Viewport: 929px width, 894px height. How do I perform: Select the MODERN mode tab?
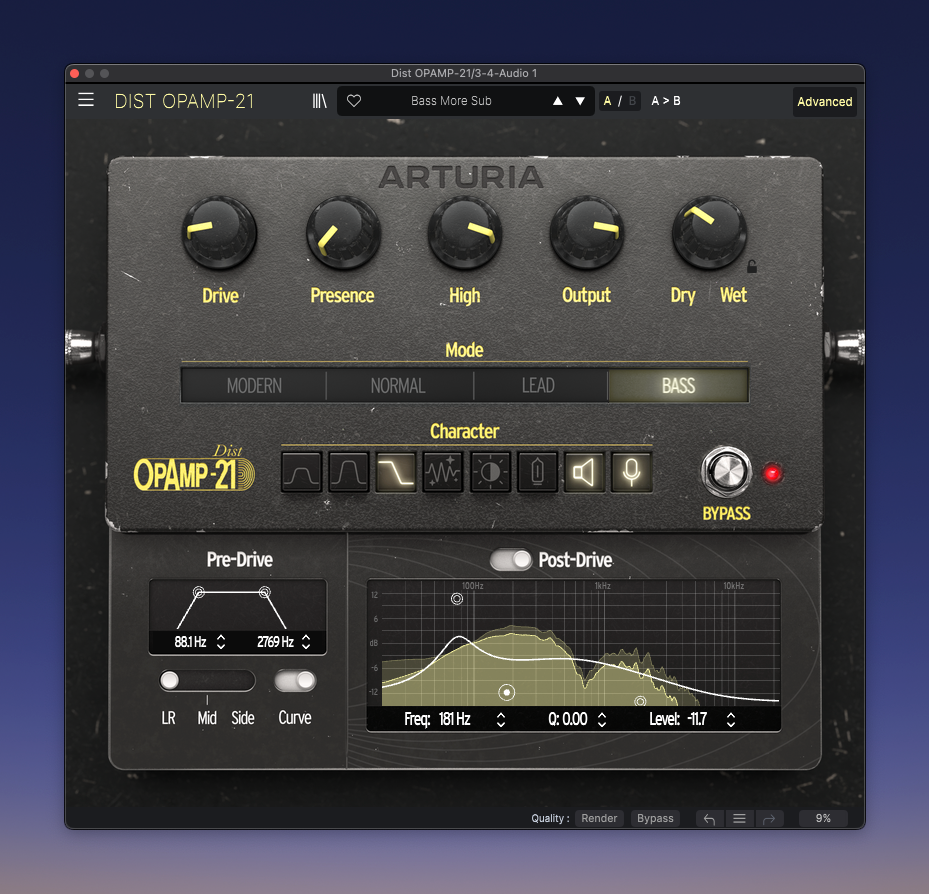click(x=254, y=386)
